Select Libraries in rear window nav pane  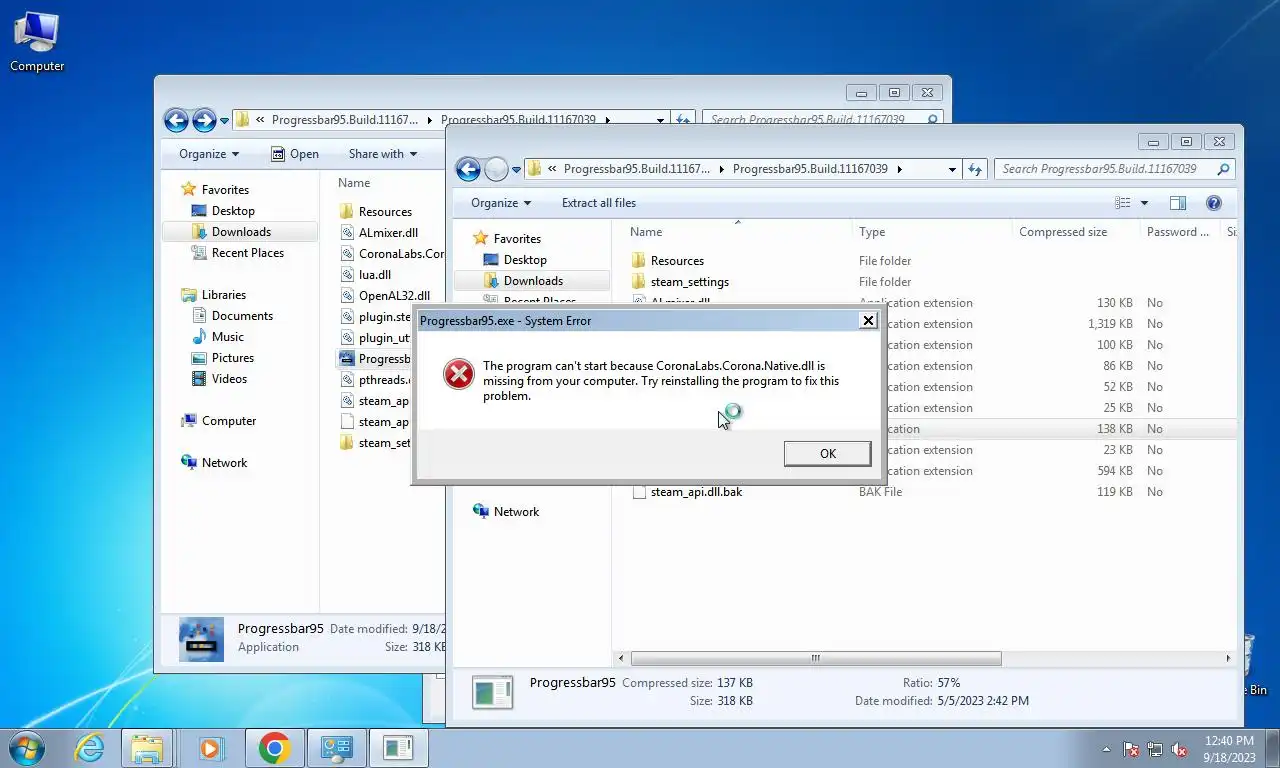coord(223,295)
